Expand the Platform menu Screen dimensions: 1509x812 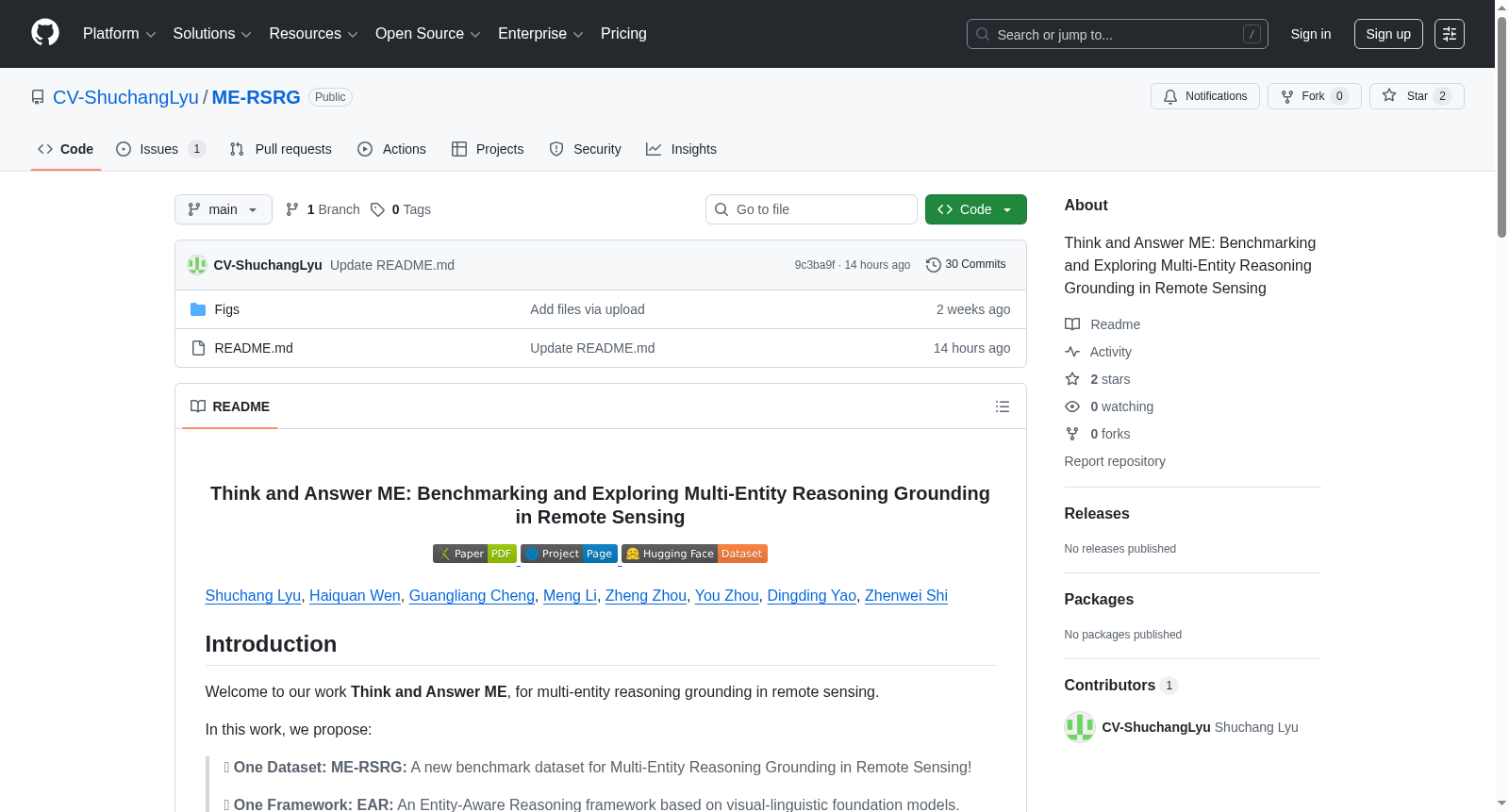119,34
